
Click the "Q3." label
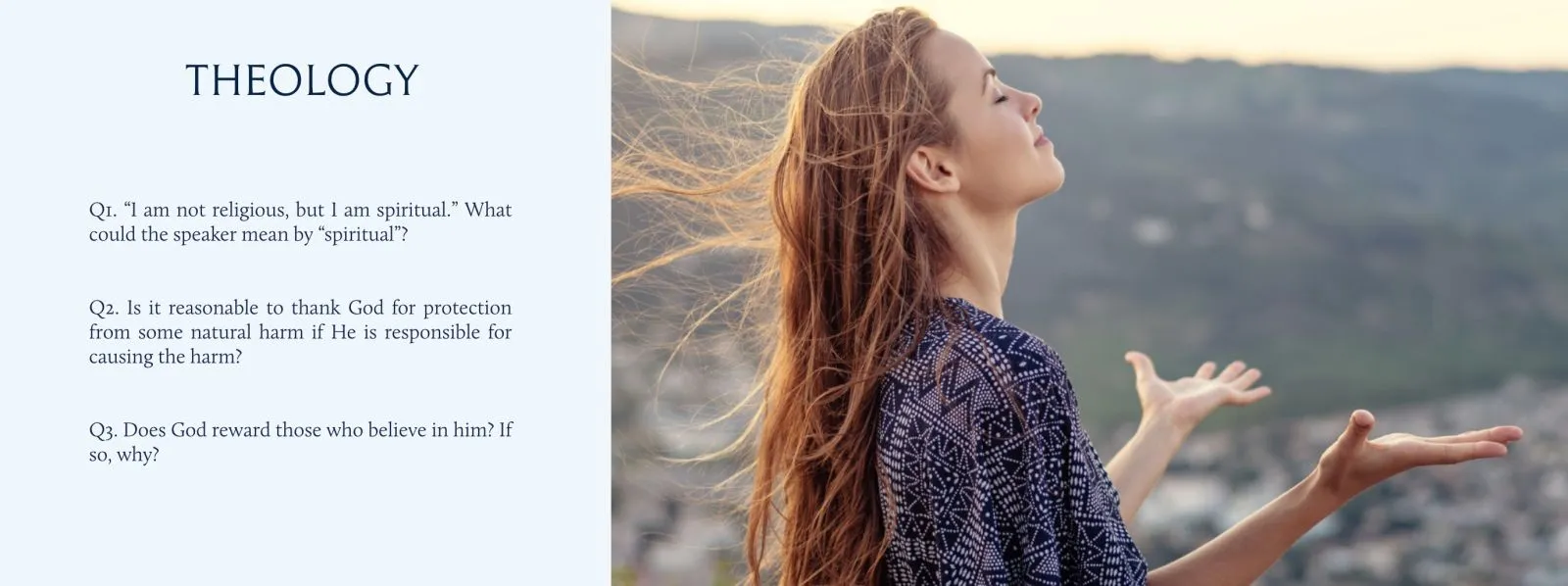point(103,431)
